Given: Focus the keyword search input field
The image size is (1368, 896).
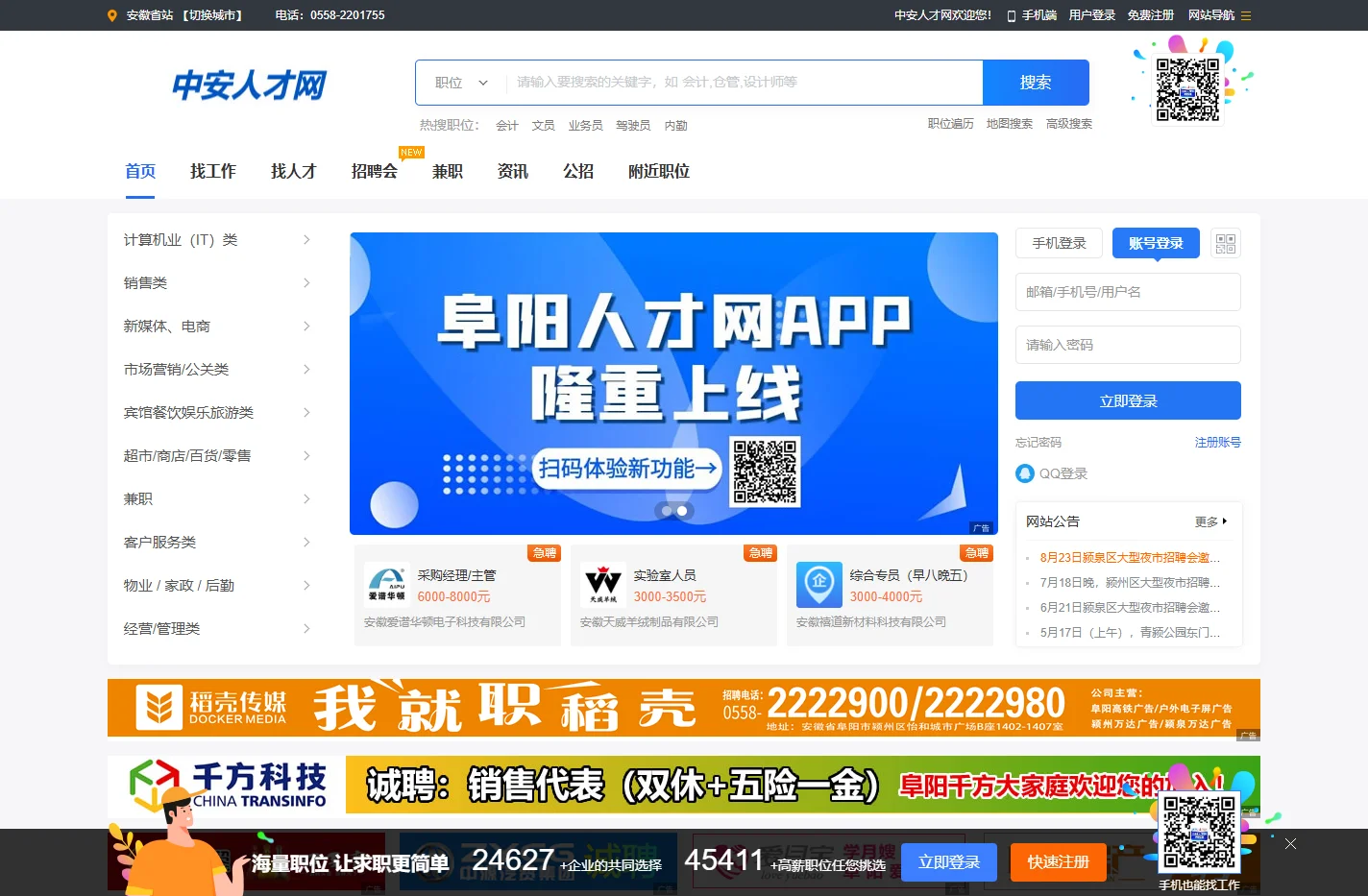Looking at the screenshot, I should (745, 83).
